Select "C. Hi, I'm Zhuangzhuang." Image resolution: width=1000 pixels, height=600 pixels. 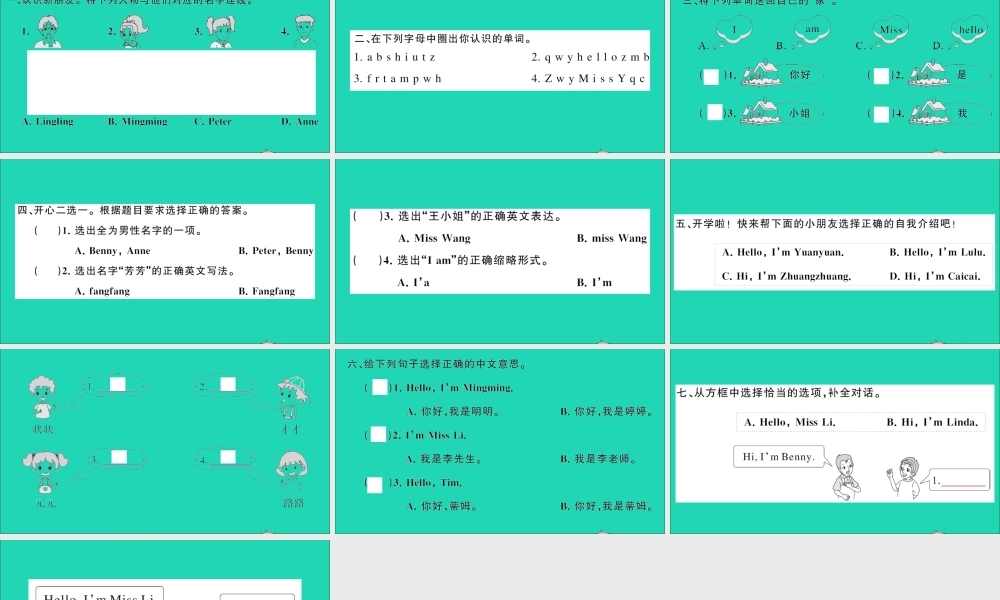[x=786, y=276]
